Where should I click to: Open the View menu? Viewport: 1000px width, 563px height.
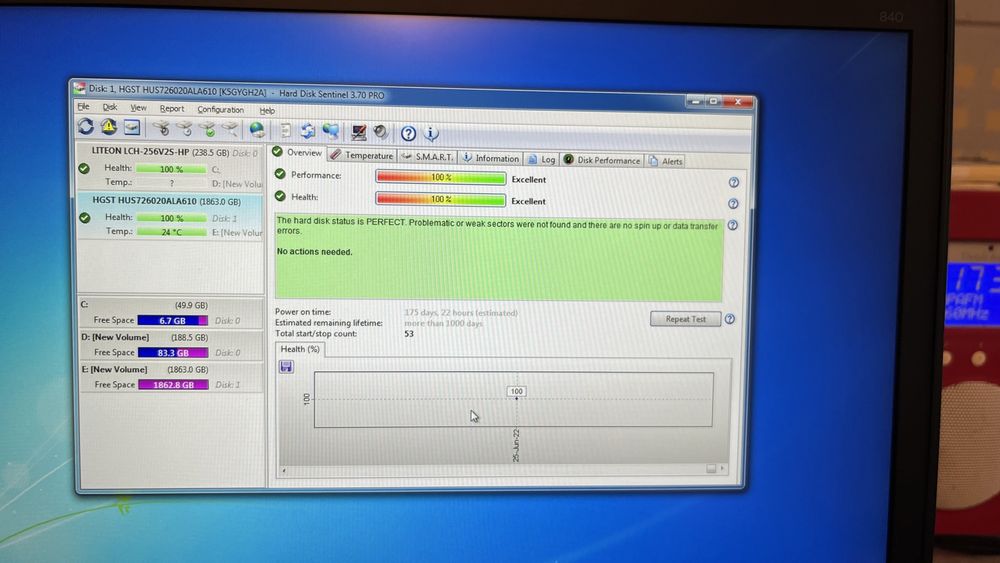point(138,108)
